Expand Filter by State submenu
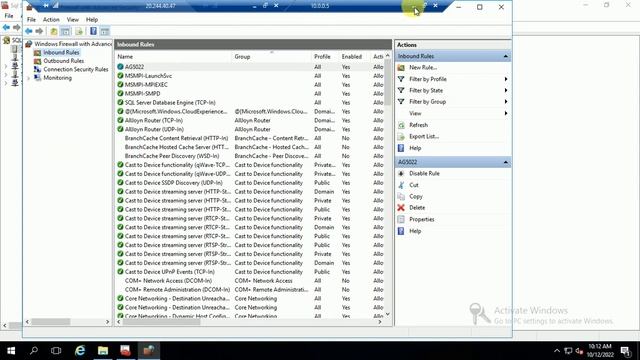This screenshot has height=360, width=640. (x=453, y=91)
